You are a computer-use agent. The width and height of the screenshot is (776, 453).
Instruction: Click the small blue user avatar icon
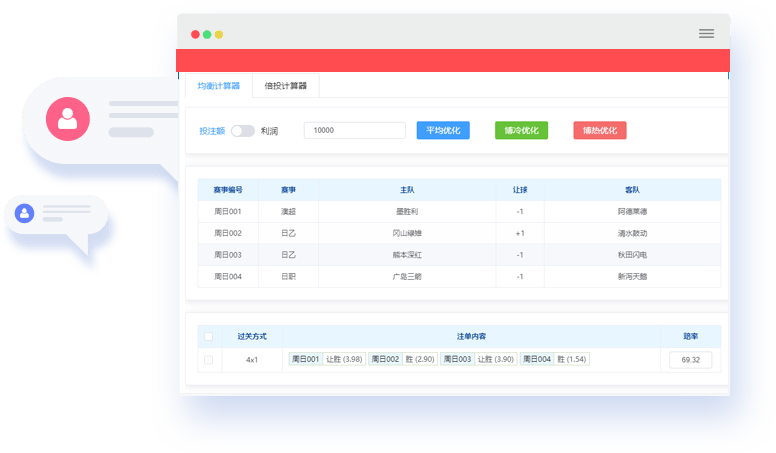[24, 213]
